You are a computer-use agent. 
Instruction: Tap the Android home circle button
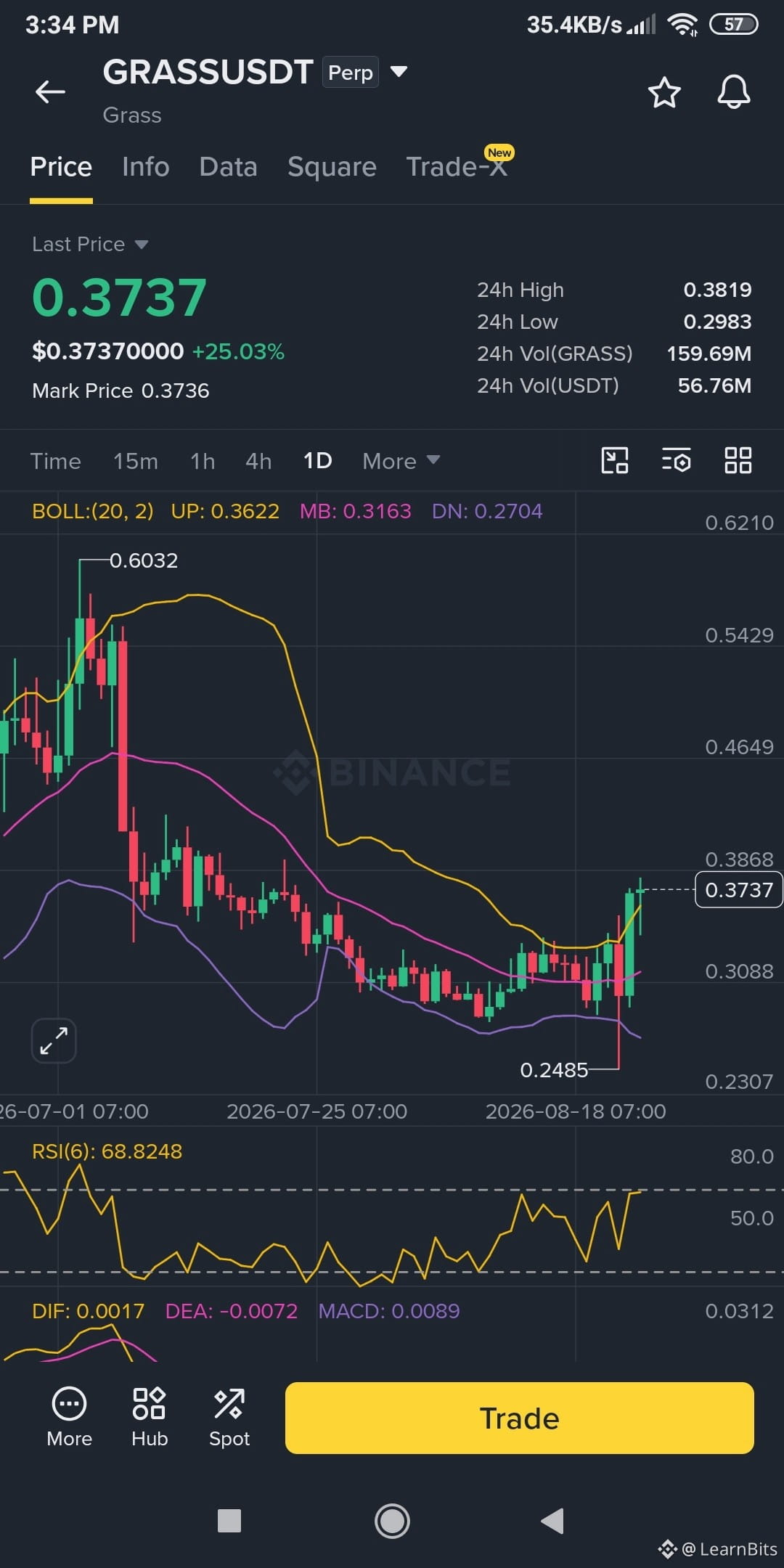pyautogui.click(x=392, y=1520)
